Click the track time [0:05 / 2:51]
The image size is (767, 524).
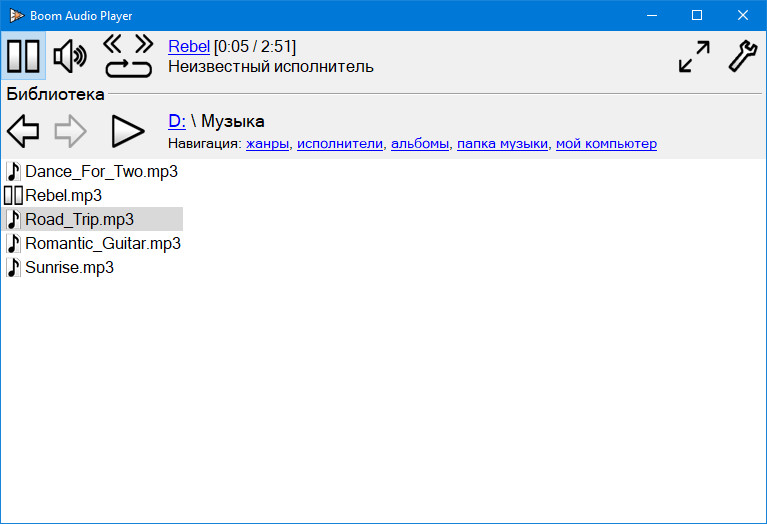point(255,46)
